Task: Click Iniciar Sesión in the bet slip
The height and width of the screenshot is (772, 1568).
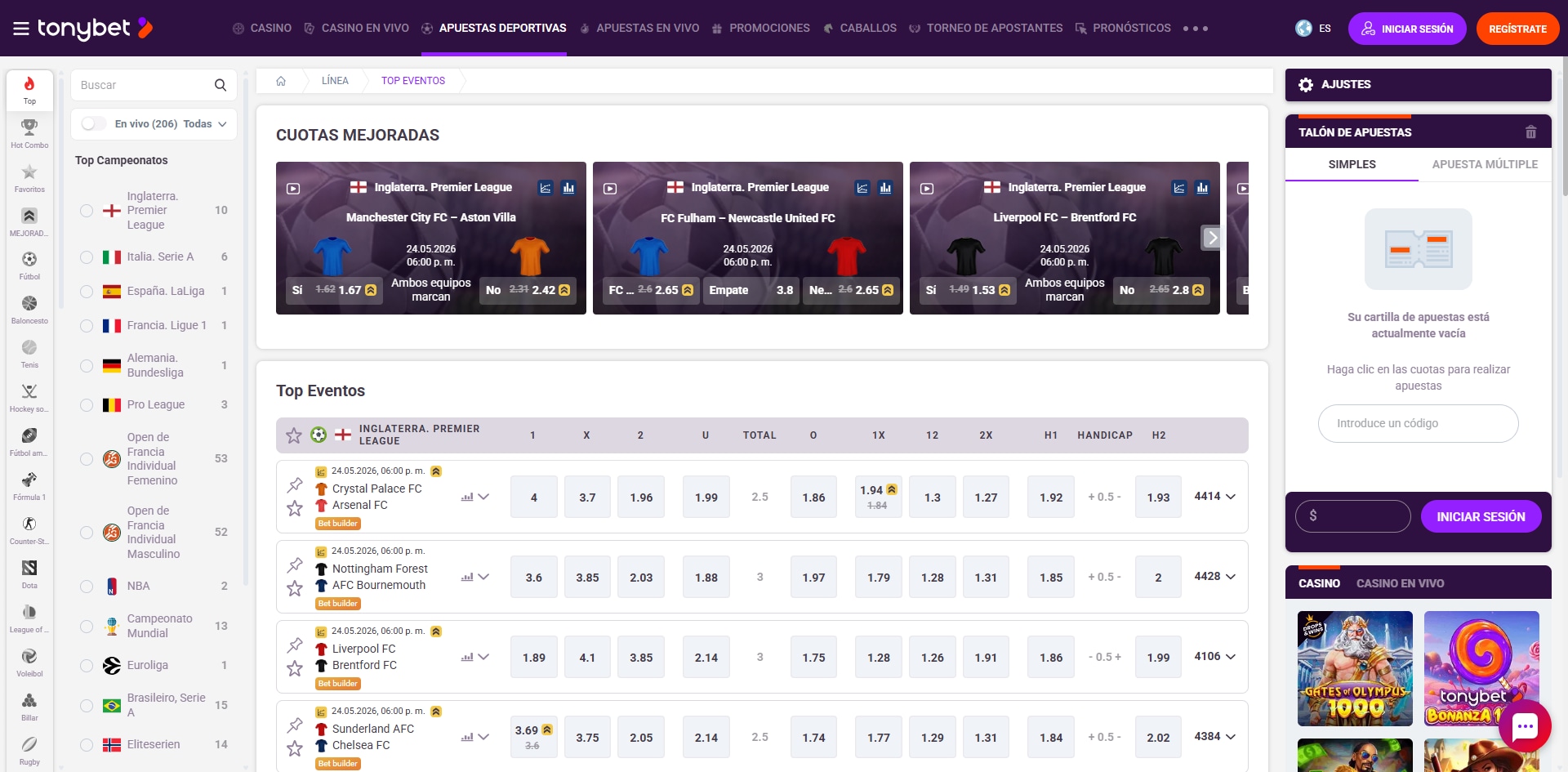Action: click(1481, 517)
